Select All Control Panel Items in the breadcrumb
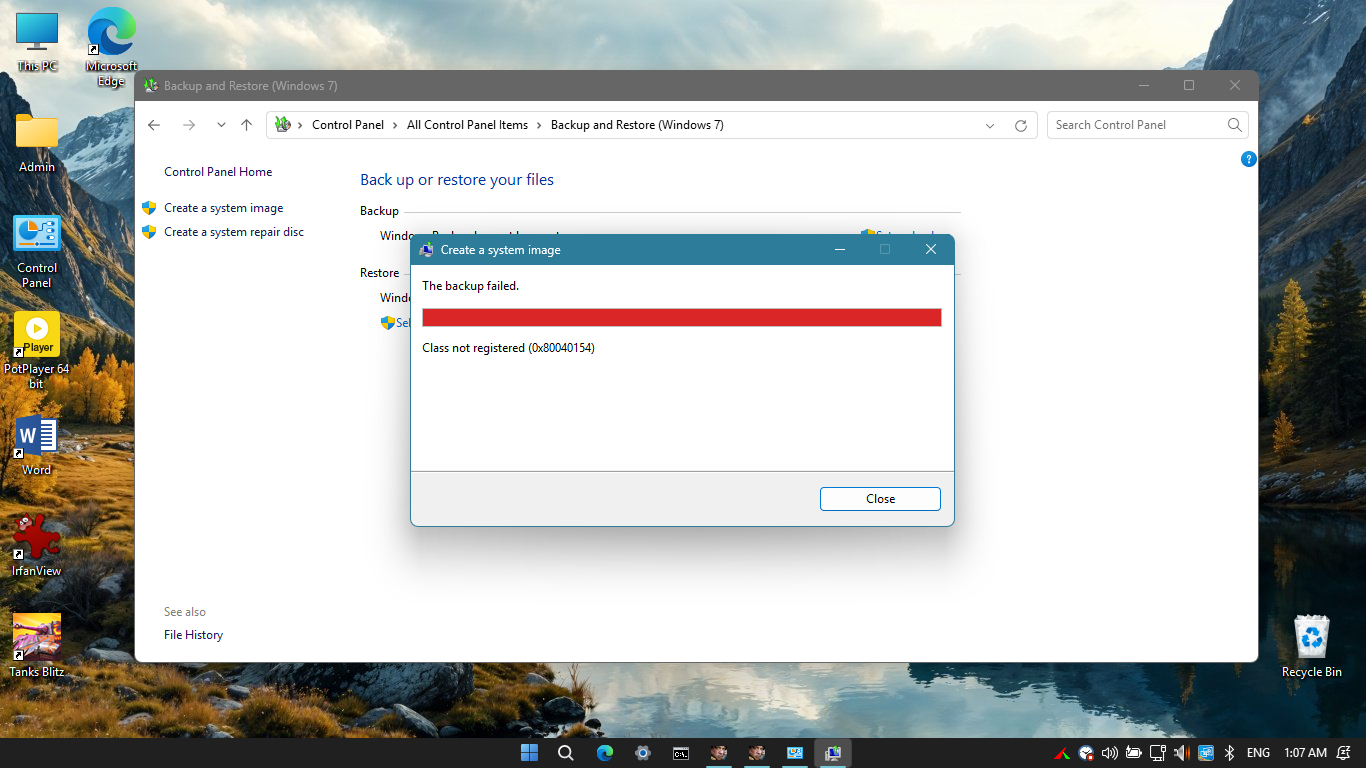The image size is (1366, 768). (x=467, y=125)
